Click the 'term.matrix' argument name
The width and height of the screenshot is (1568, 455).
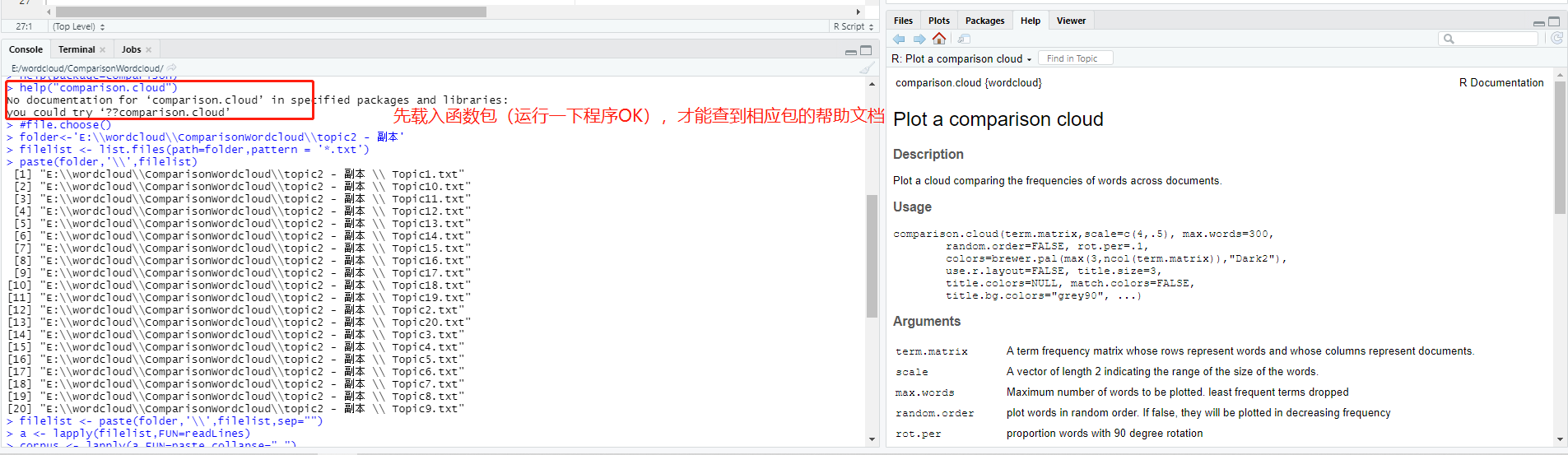[931, 351]
